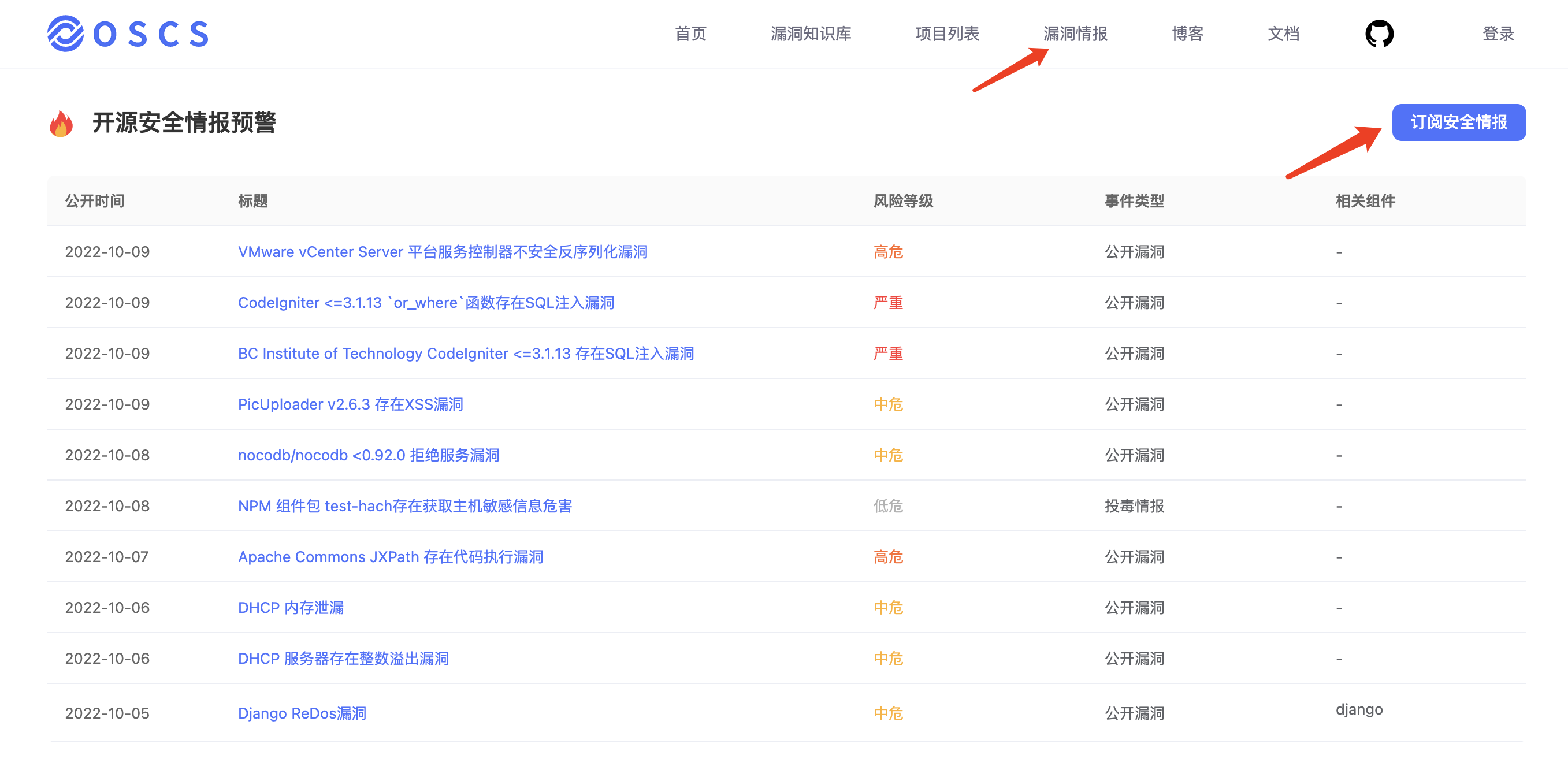Screen dimensions: 1568x766
Task: Open Apache Commons JXPath vulnerability link
Action: (390, 557)
